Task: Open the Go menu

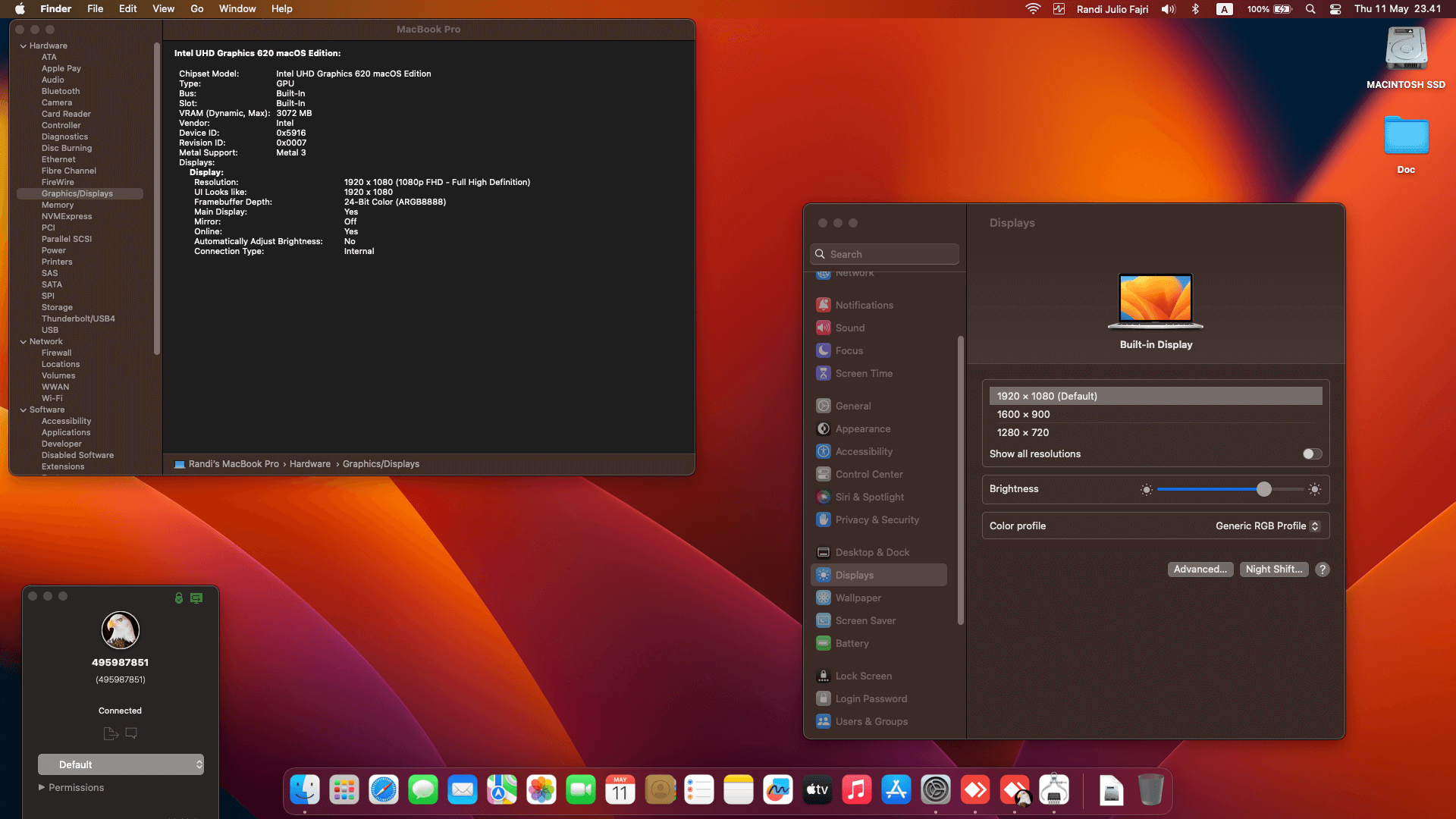Action: [197, 9]
